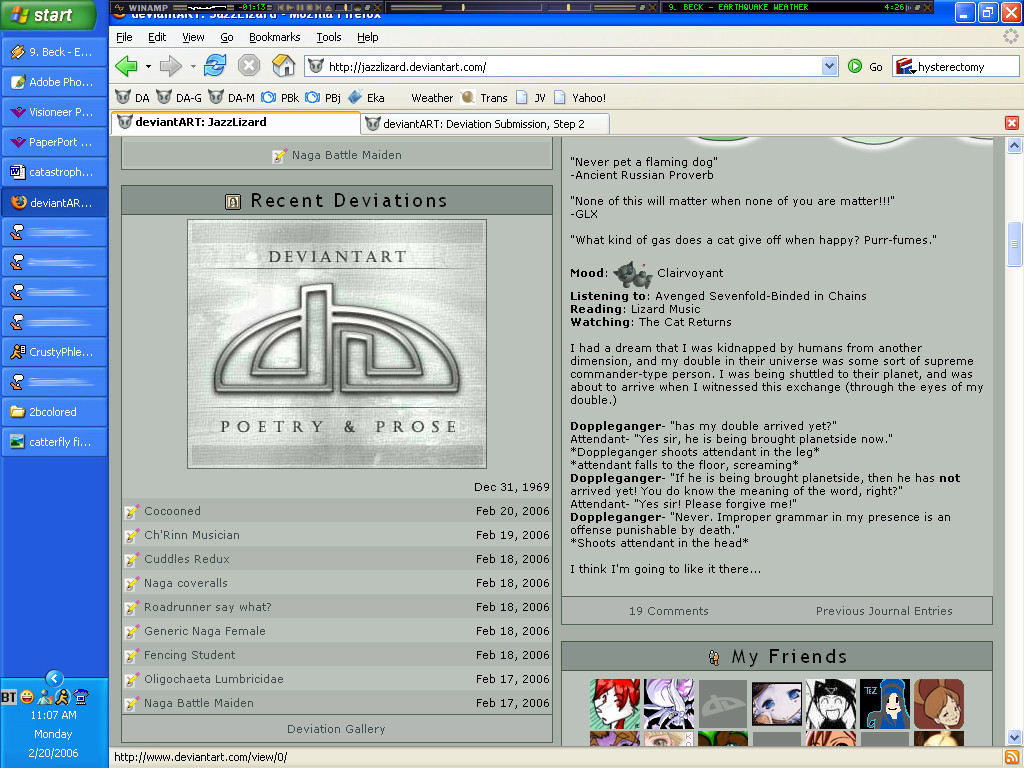Expand the hidden system tray icons arrow
Screen dimensions: 1024x768
[55, 678]
